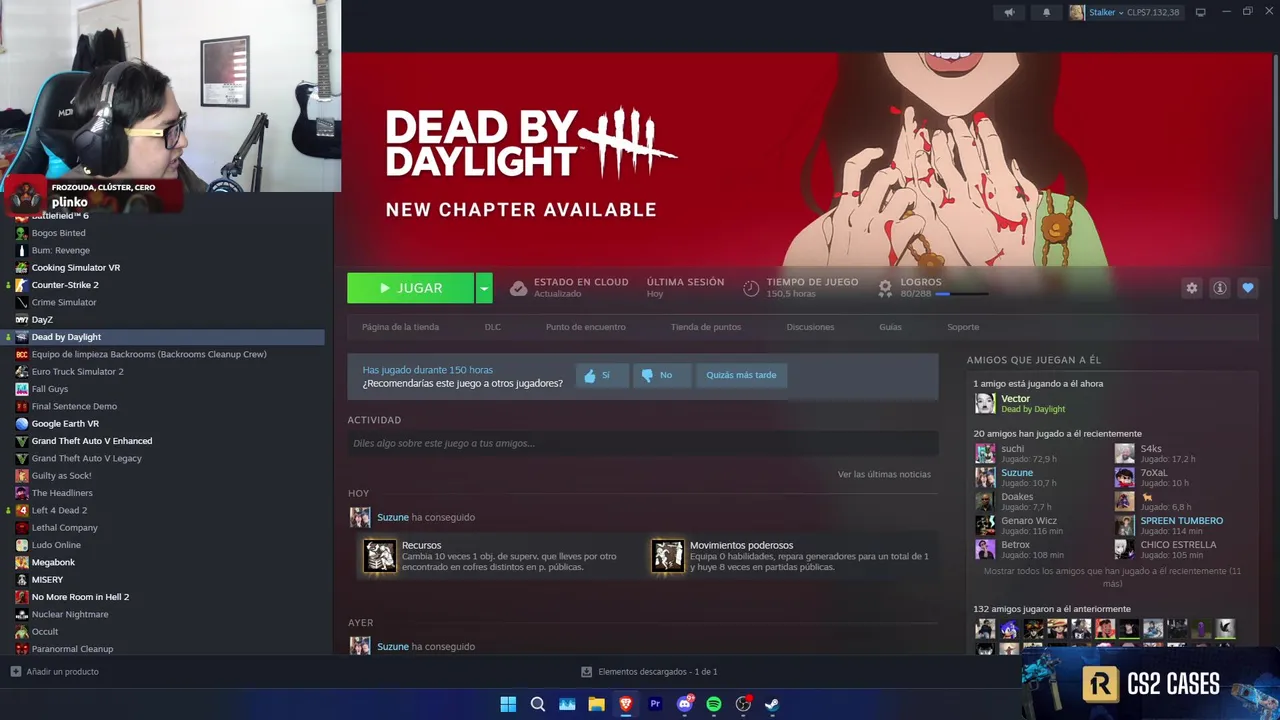Open the Guías tab
This screenshot has height=720, width=1280.
click(890, 327)
